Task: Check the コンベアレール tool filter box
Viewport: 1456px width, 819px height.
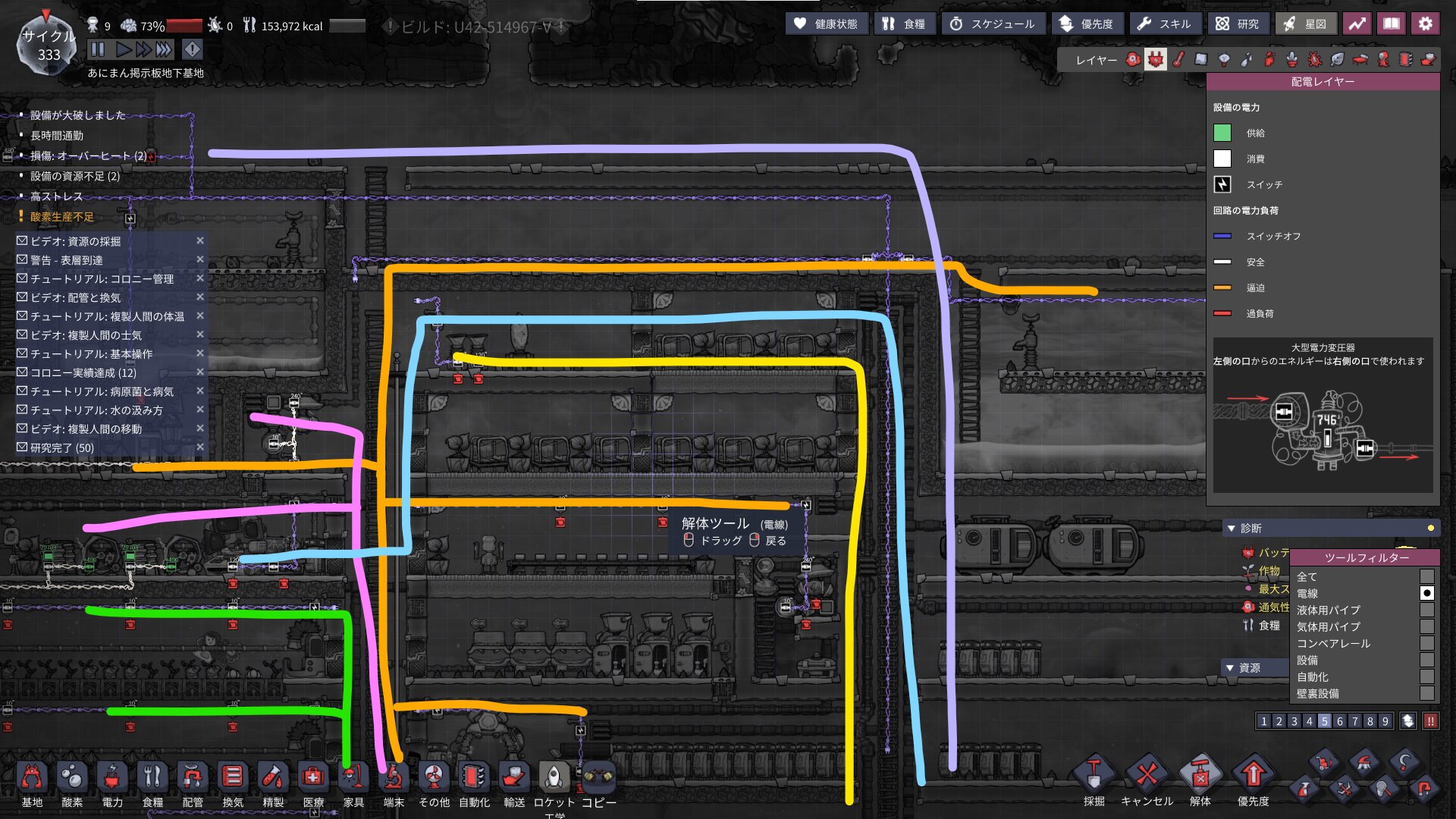Action: tap(1427, 643)
